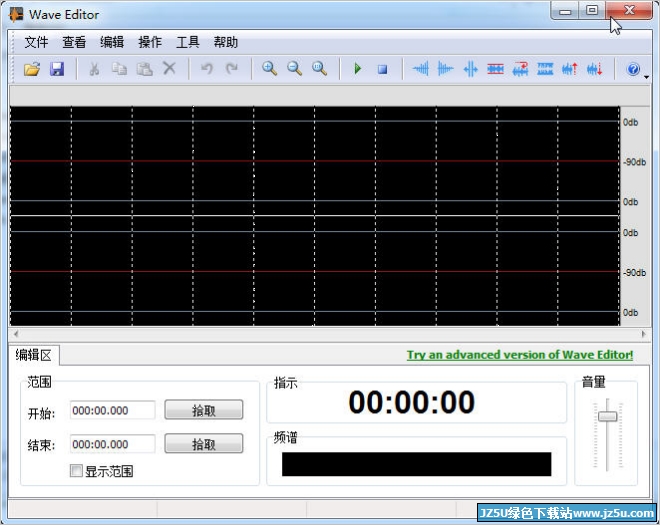Expand the toolbar options arrow
This screenshot has height=525, width=660.
click(x=646, y=77)
